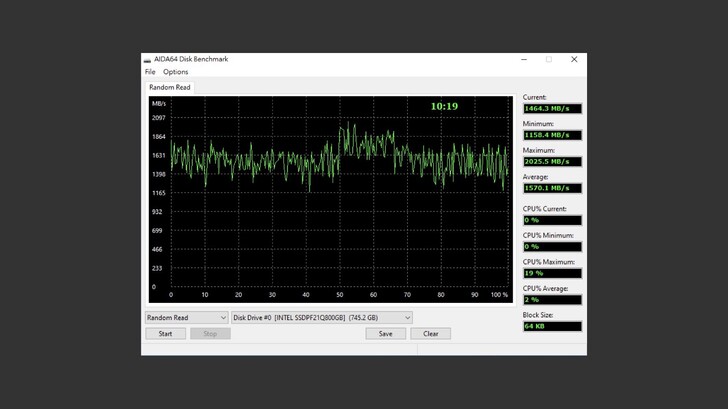Click the elapsed timer in the graph
The width and height of the screenshot is (728, 409).
[x=444, y=106]
